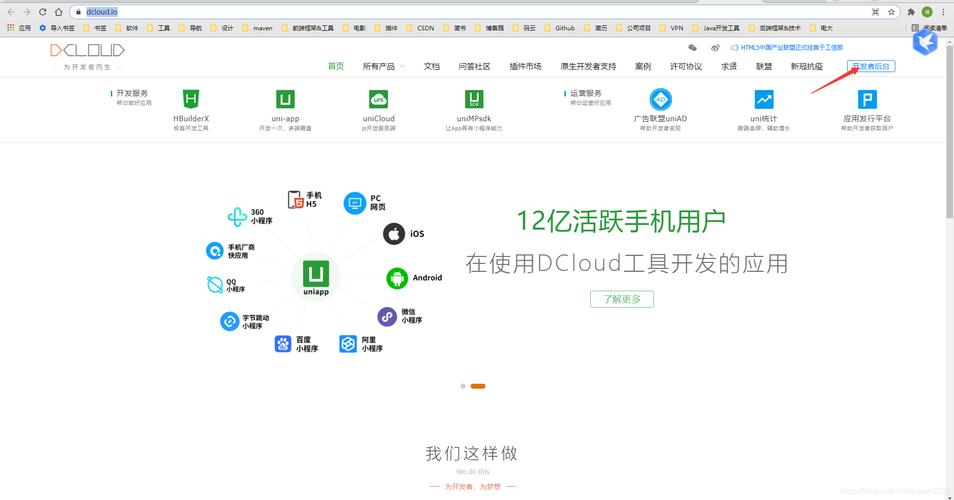Select the 原生开发者支持 nav item
The width and height of the screenshot is (954, 500).
coord(588,66)
